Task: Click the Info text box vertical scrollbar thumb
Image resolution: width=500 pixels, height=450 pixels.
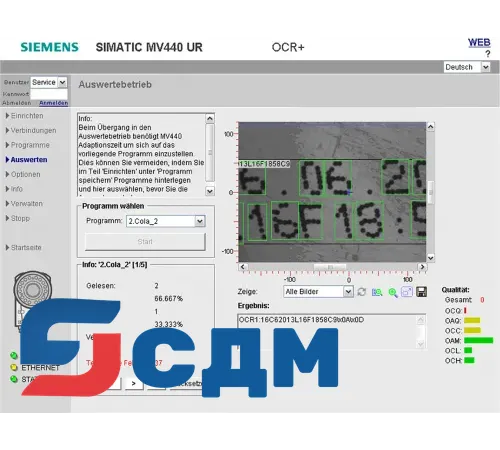Action: [x=210, y=152]
